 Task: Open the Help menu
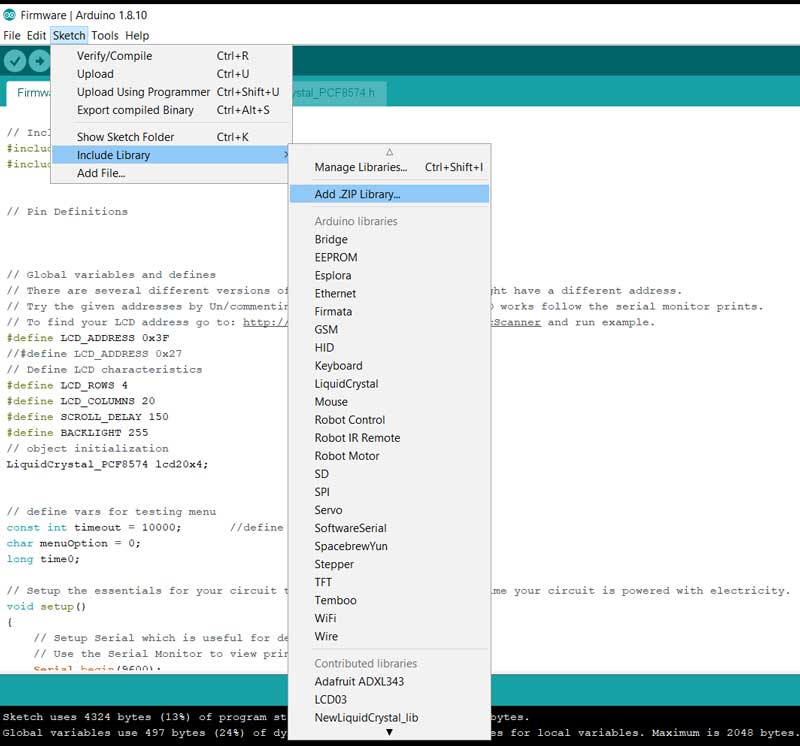137,36
